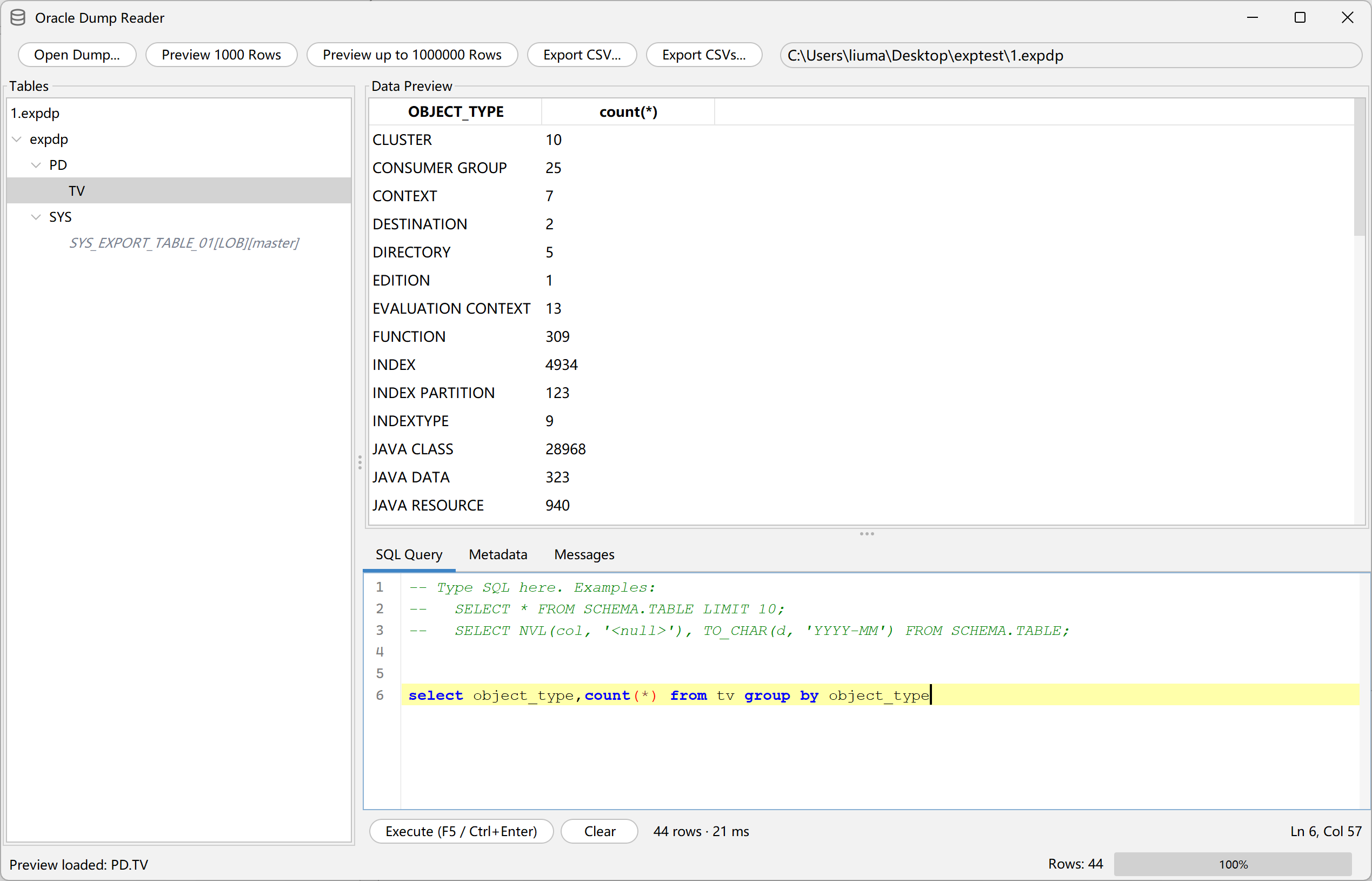
Task: Select SYS_EXPORT_TABLE_01[LOB][master] table
Action: pos(183,243)
